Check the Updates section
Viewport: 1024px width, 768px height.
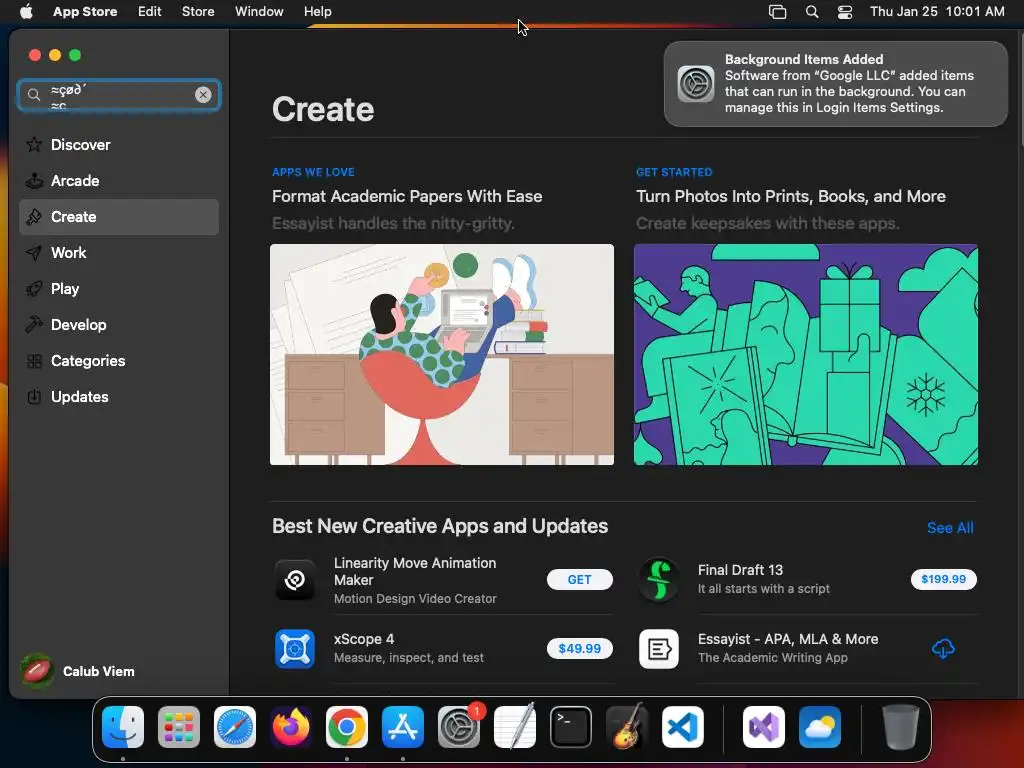[119, 396]
